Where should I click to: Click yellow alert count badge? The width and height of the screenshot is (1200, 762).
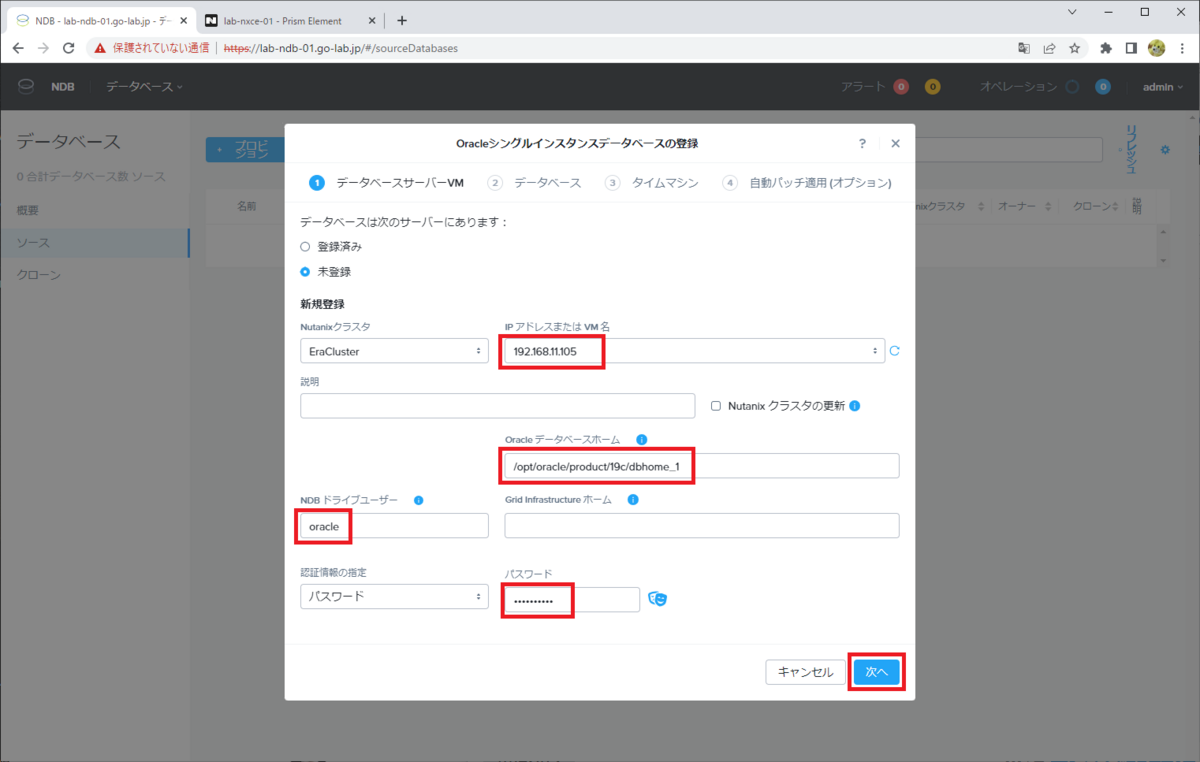coord(932,87)
